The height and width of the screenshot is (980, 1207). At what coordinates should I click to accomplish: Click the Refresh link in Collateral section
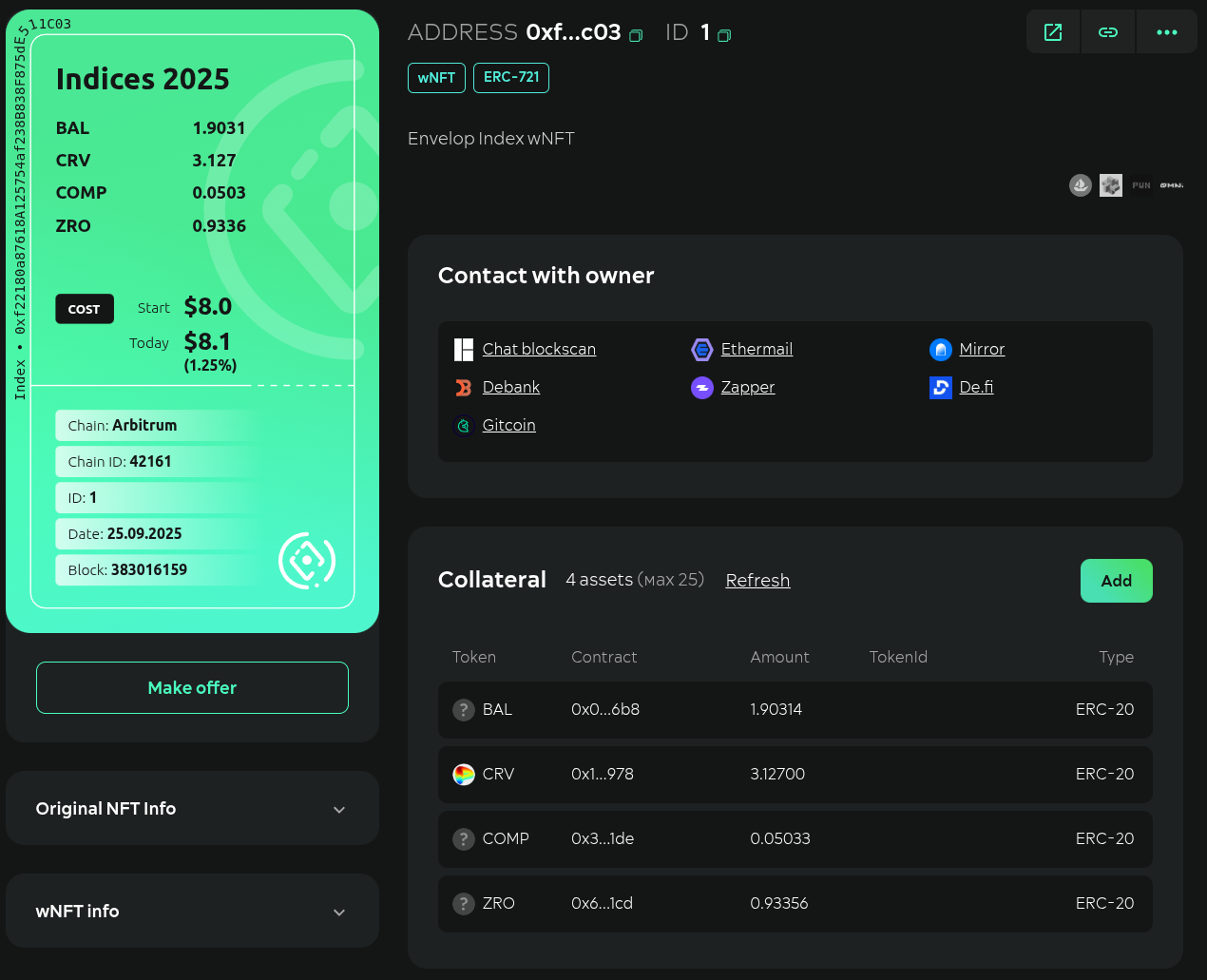pyautogui.click(x=757, y=580)
